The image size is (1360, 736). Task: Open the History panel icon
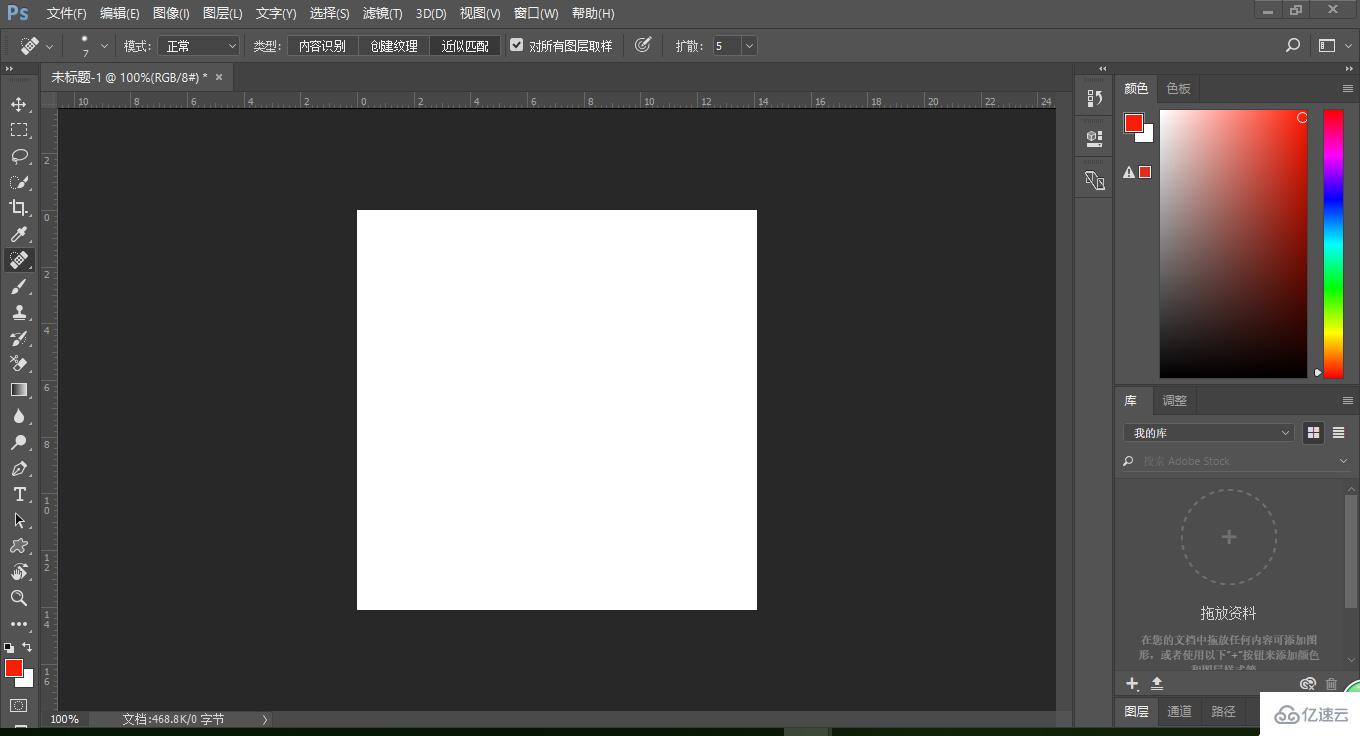click(1094, 98)
